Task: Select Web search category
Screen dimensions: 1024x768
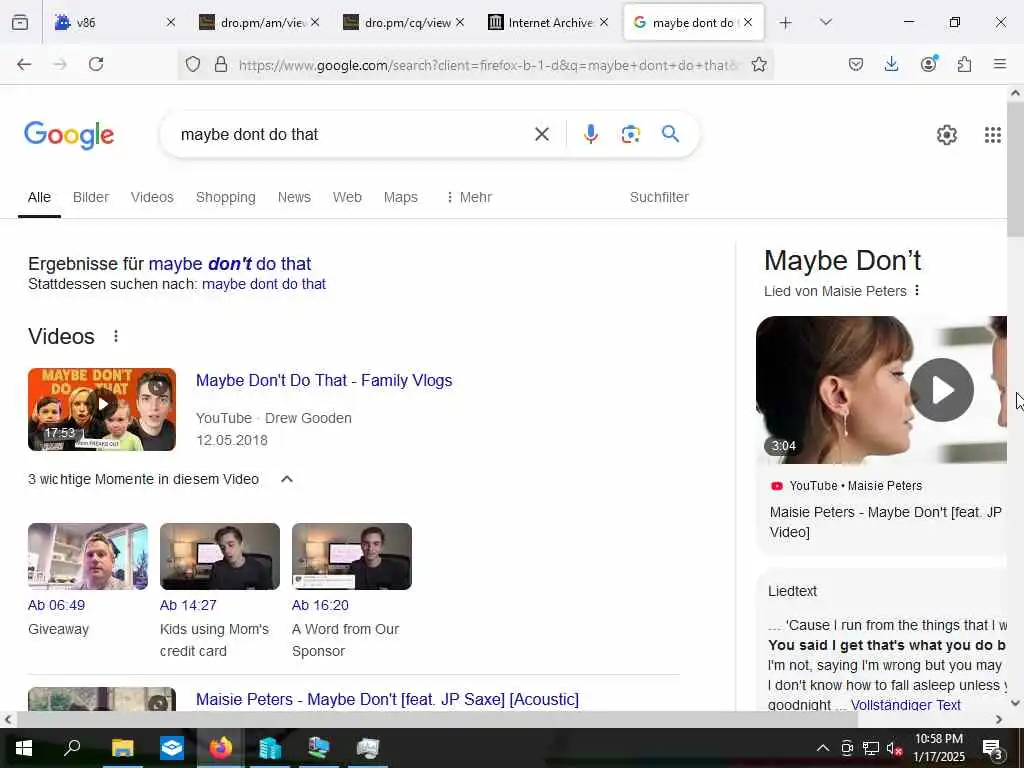Action: (x=347, y=197)
